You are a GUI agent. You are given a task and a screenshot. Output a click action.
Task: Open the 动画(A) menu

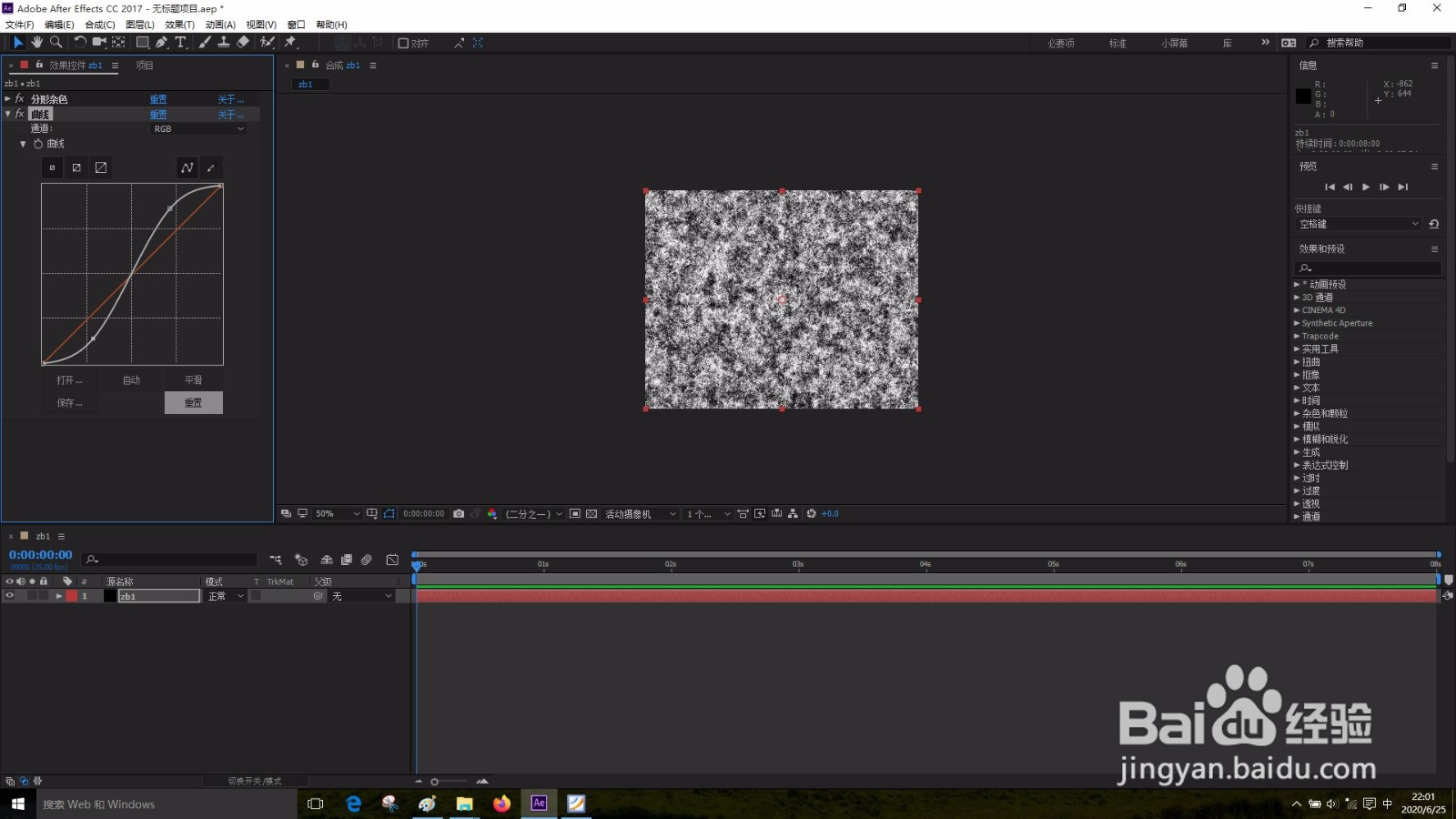coord(220,25)
